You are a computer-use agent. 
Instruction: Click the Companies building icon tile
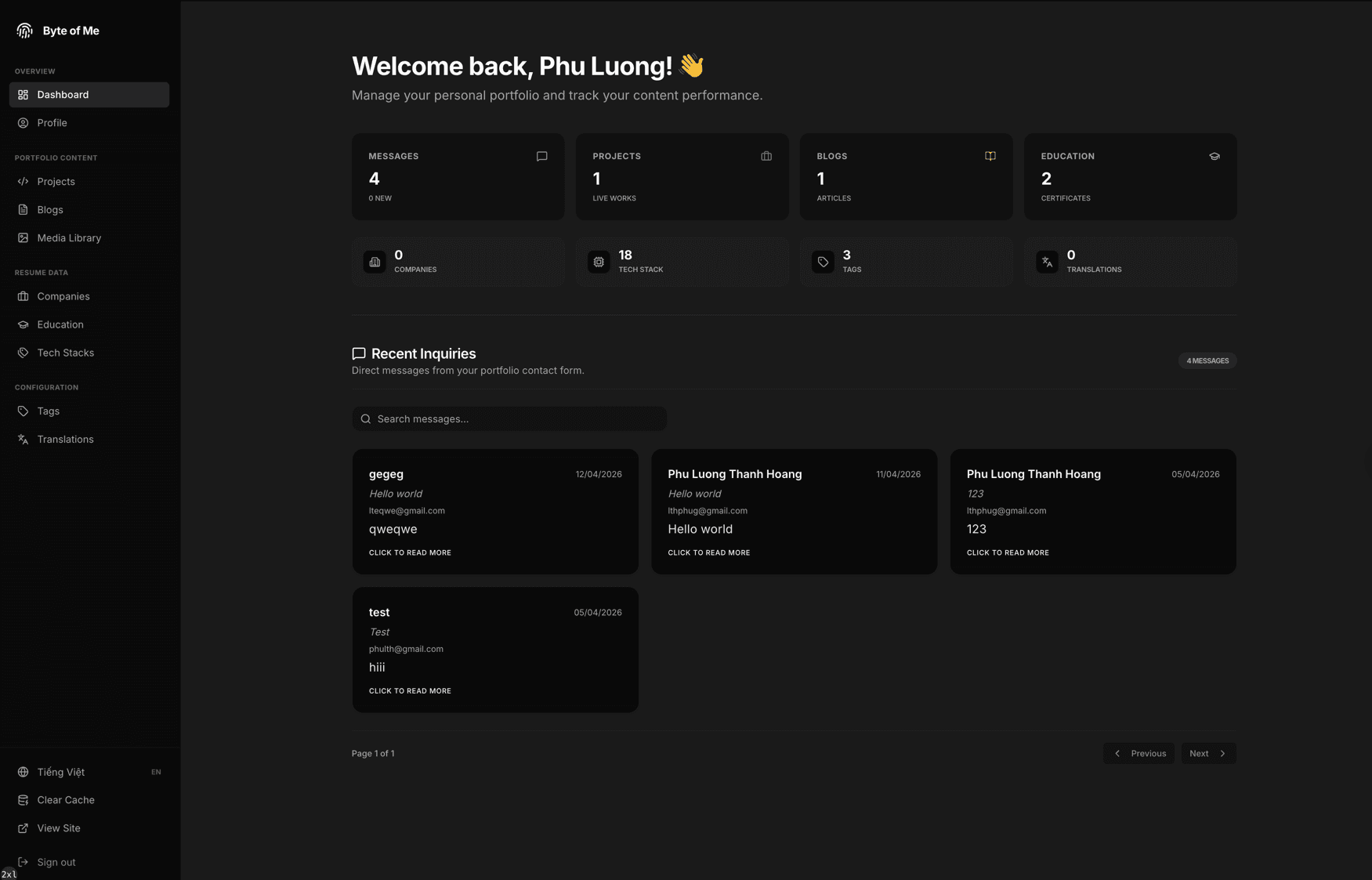[x=375, y=262]
